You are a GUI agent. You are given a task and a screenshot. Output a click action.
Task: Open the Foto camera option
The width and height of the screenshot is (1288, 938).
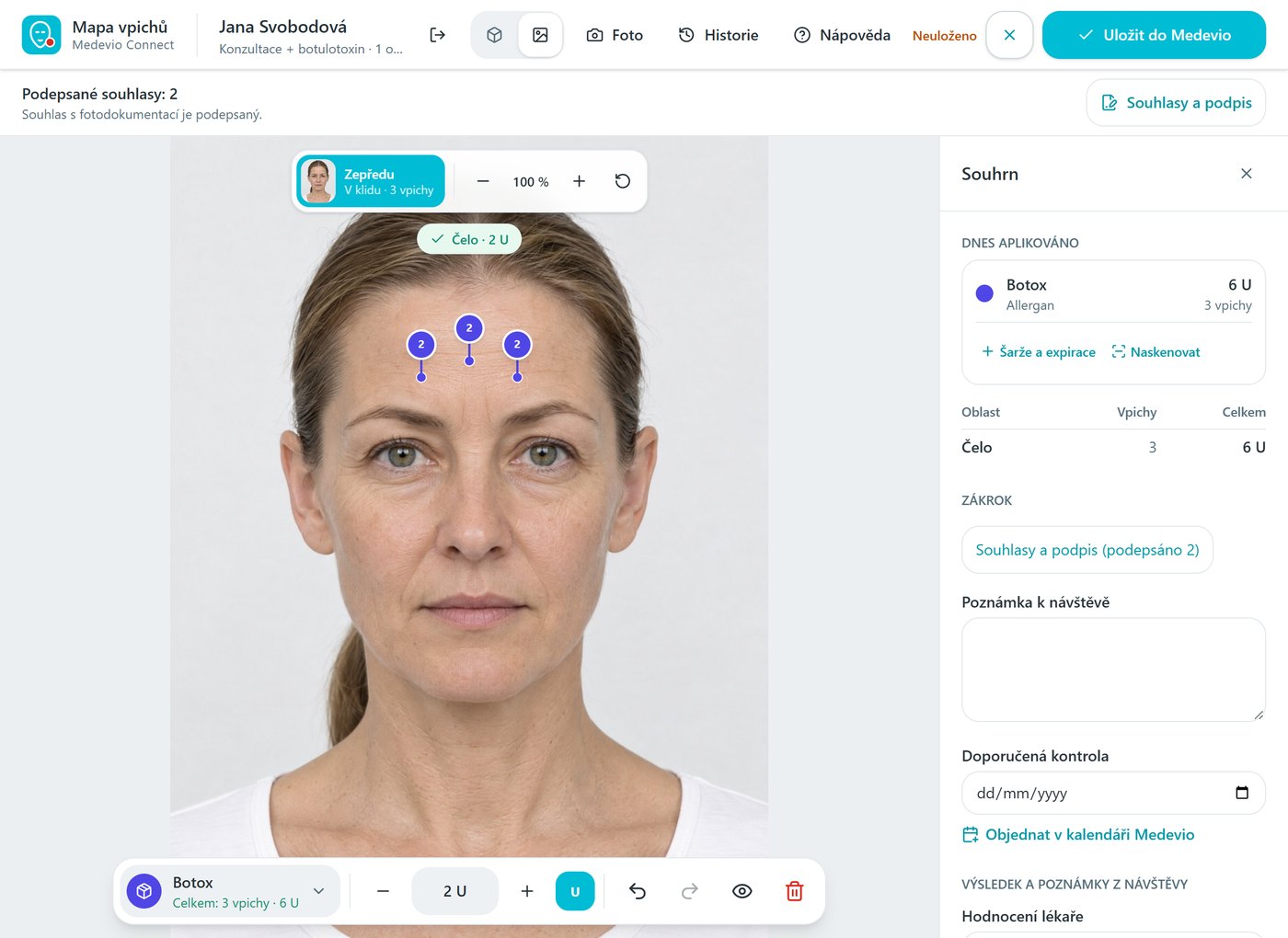(615, 35)
